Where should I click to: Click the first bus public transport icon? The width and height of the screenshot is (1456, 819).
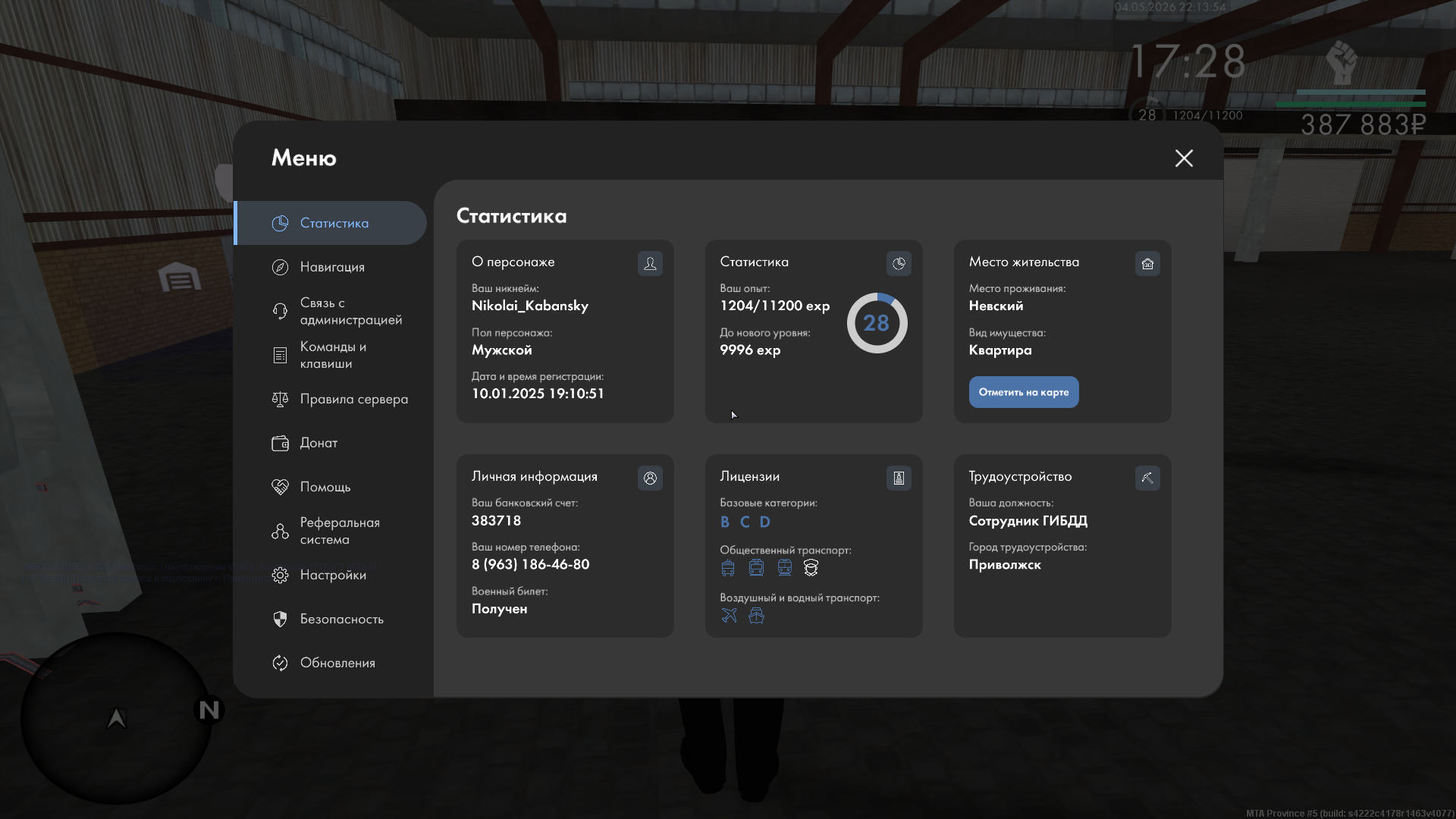[x=728, y=567]
